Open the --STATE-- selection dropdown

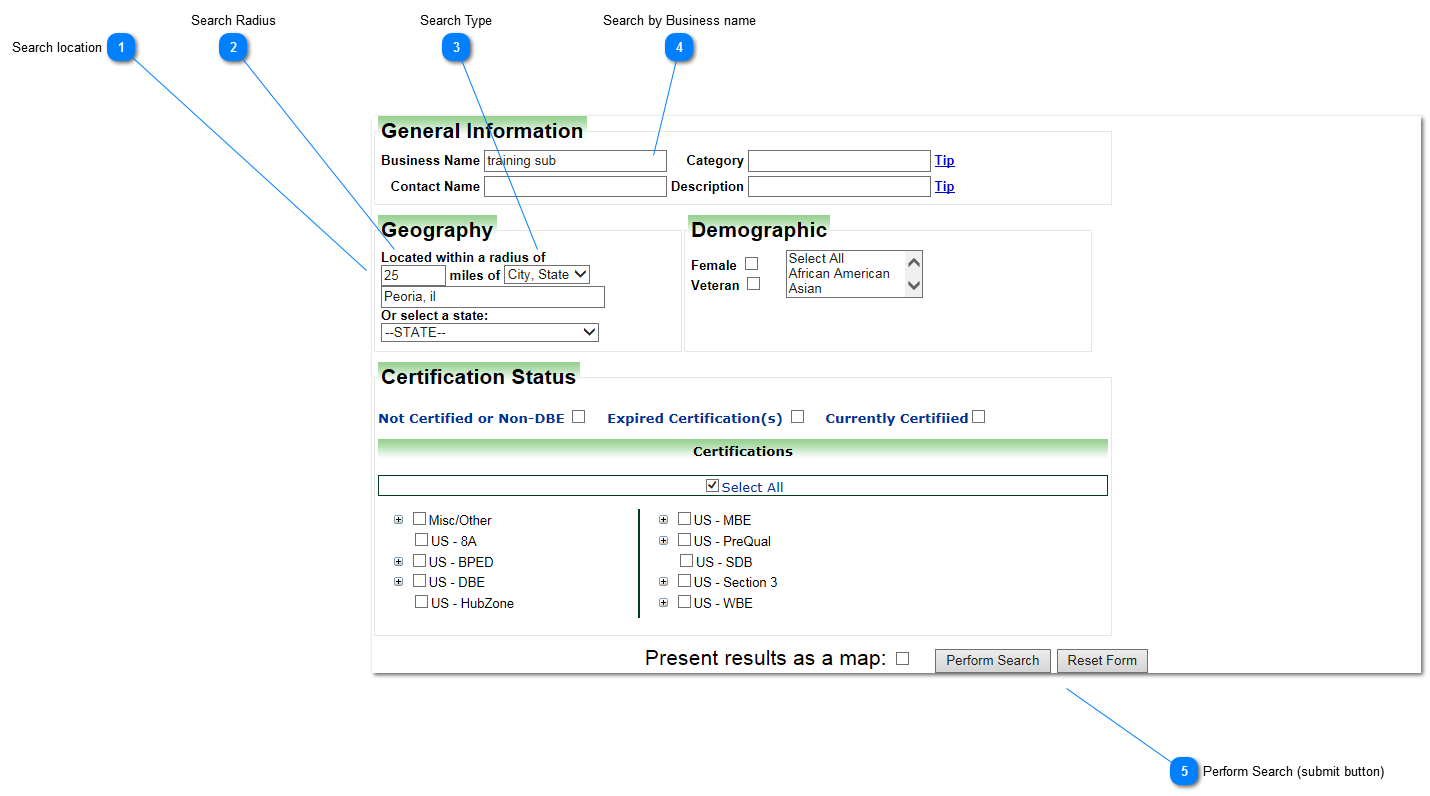point(490,332)
